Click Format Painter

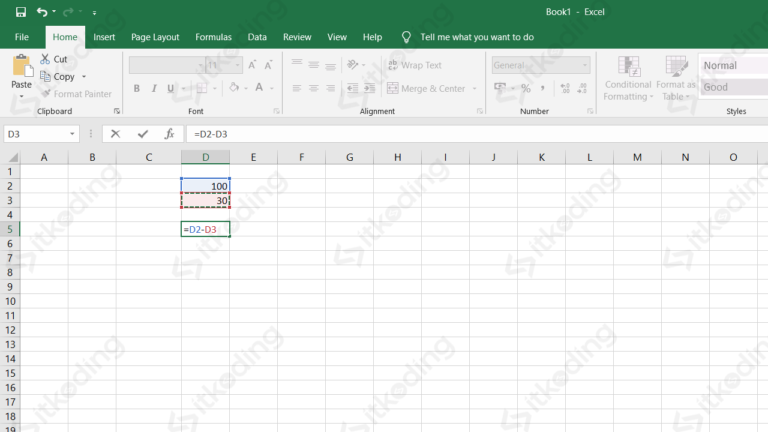(x=76, y=94)
